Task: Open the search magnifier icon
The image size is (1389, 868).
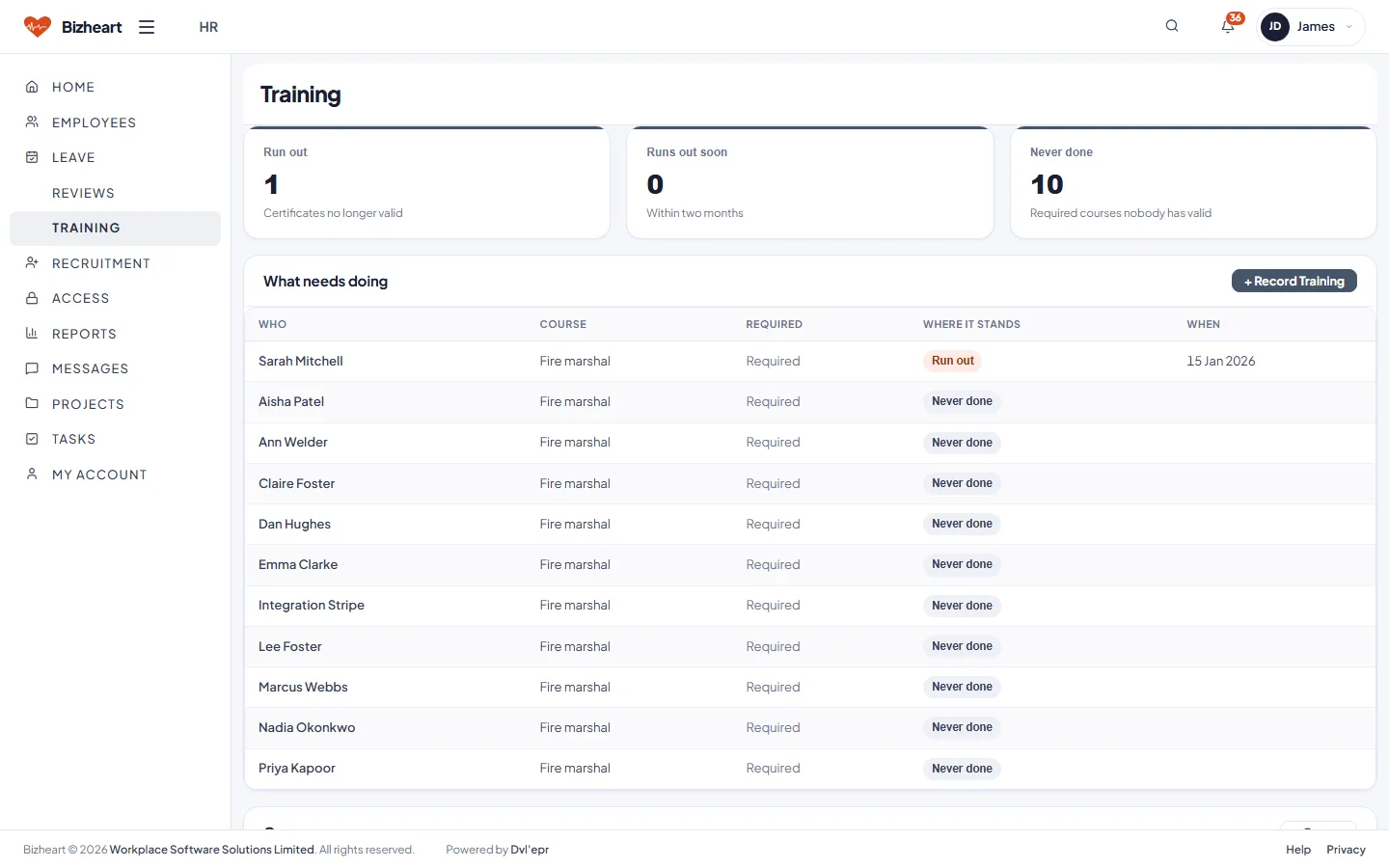Action: (x=1172, y=26)
